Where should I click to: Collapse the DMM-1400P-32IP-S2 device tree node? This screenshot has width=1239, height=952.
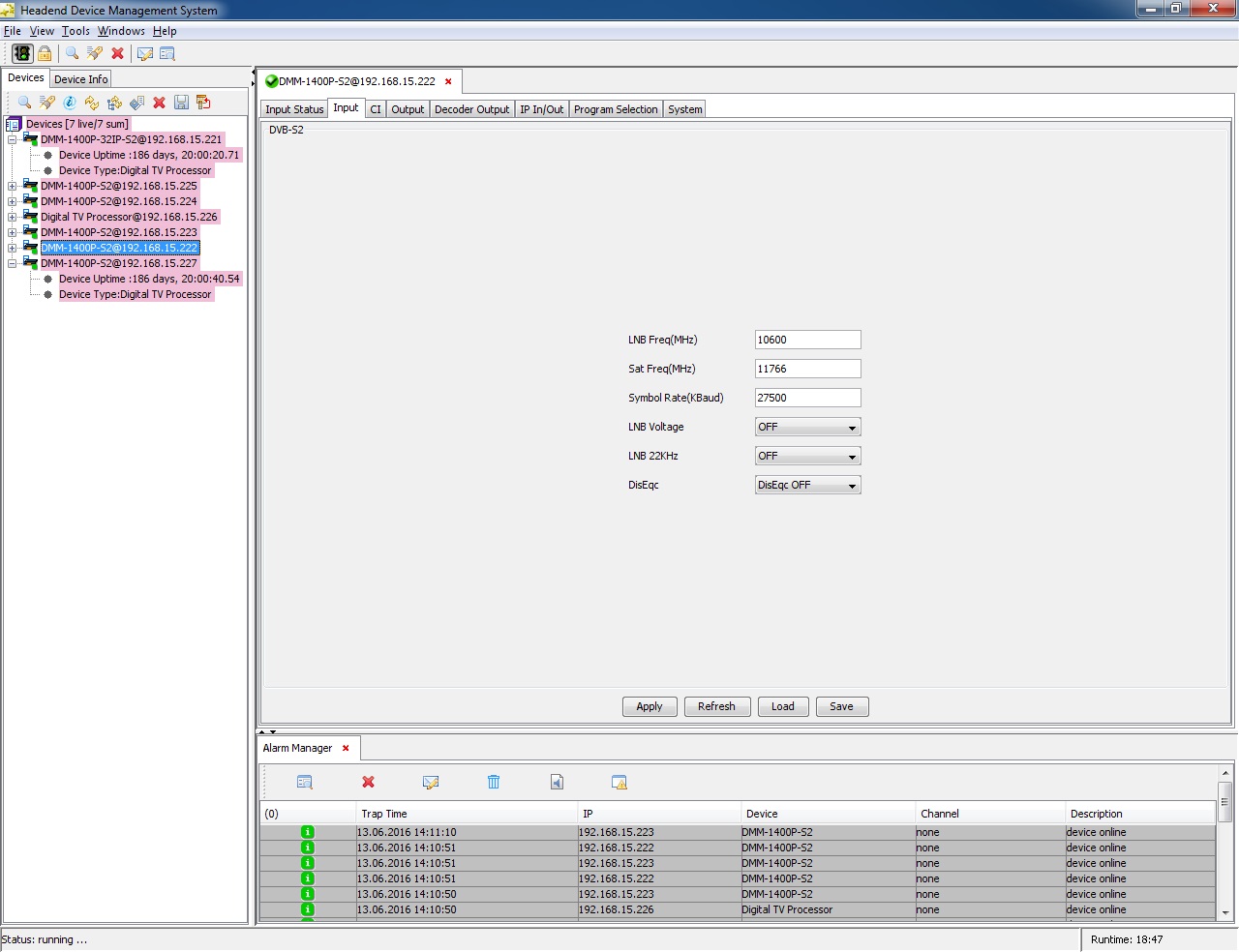12,139
